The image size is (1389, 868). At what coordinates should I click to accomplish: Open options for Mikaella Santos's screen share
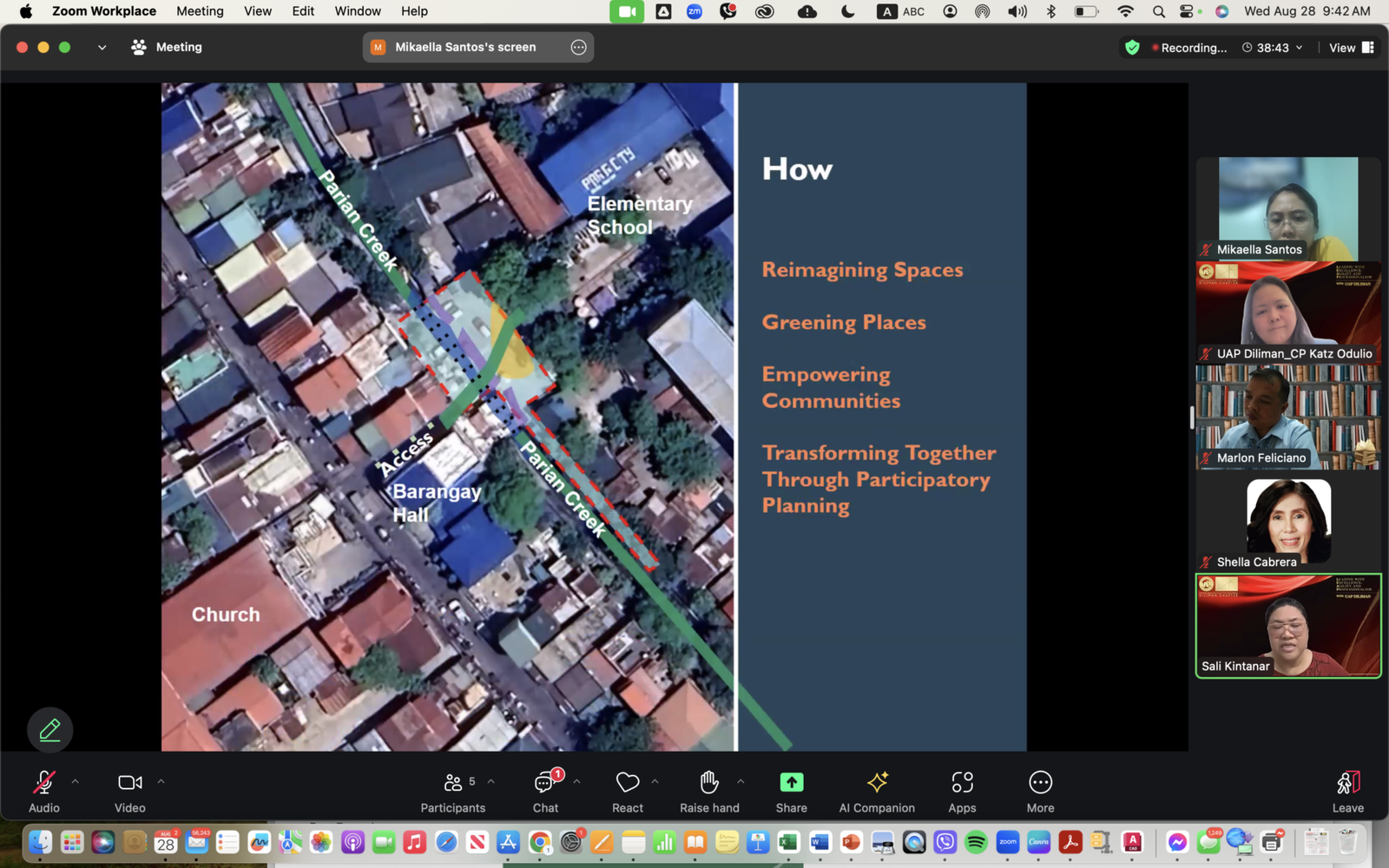click(578, 47)
